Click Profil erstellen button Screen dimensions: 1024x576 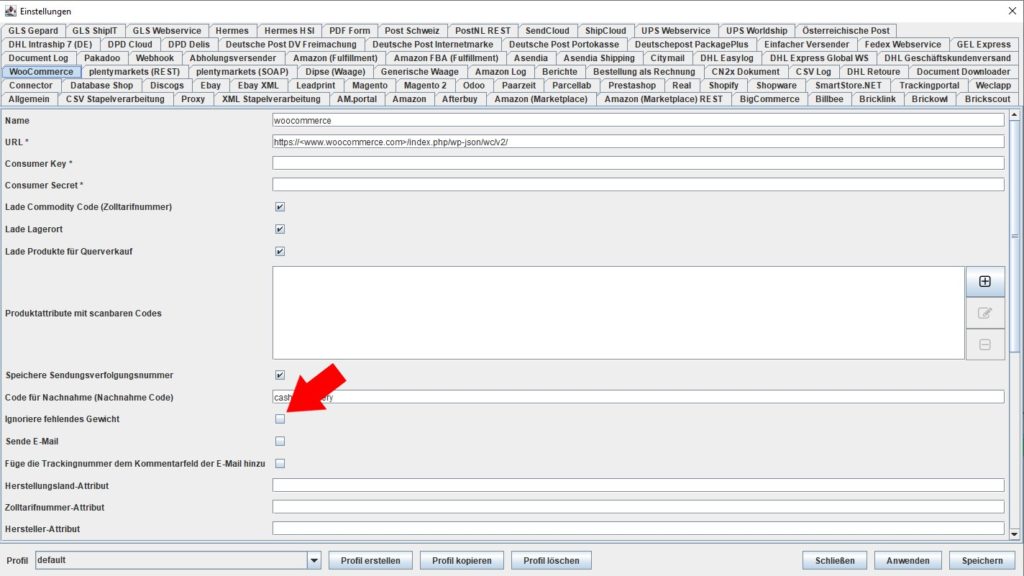click(370, 560)
